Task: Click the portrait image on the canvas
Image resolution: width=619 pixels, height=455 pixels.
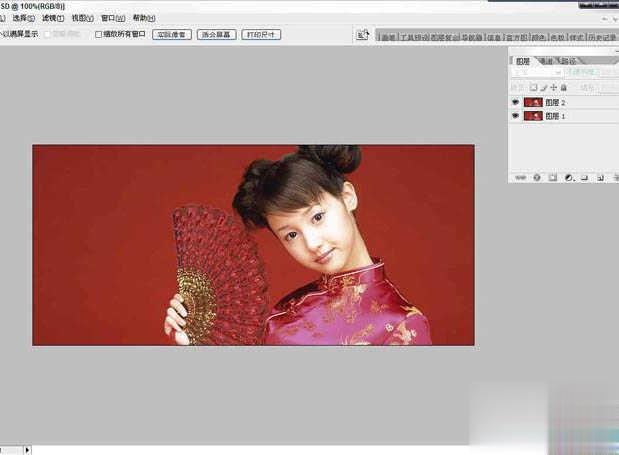Action: [x=253, y=245]
